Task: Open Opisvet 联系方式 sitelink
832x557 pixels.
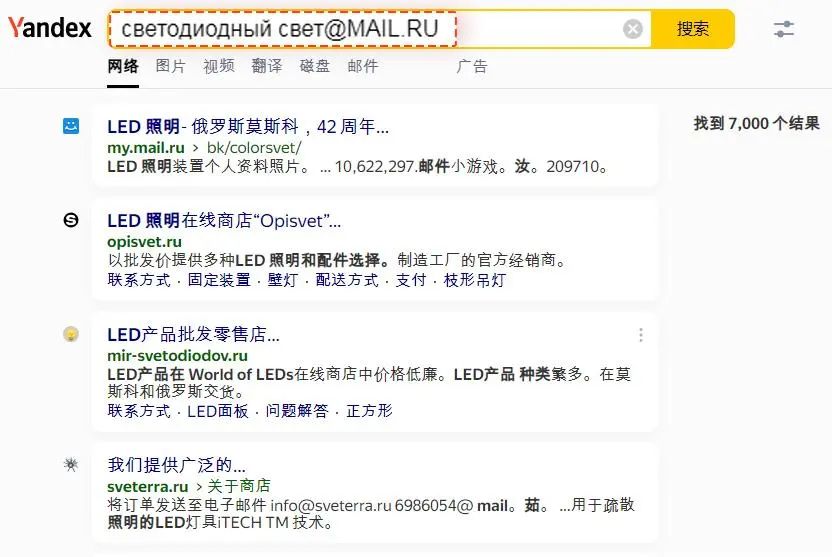Action: tap(139, 280)
